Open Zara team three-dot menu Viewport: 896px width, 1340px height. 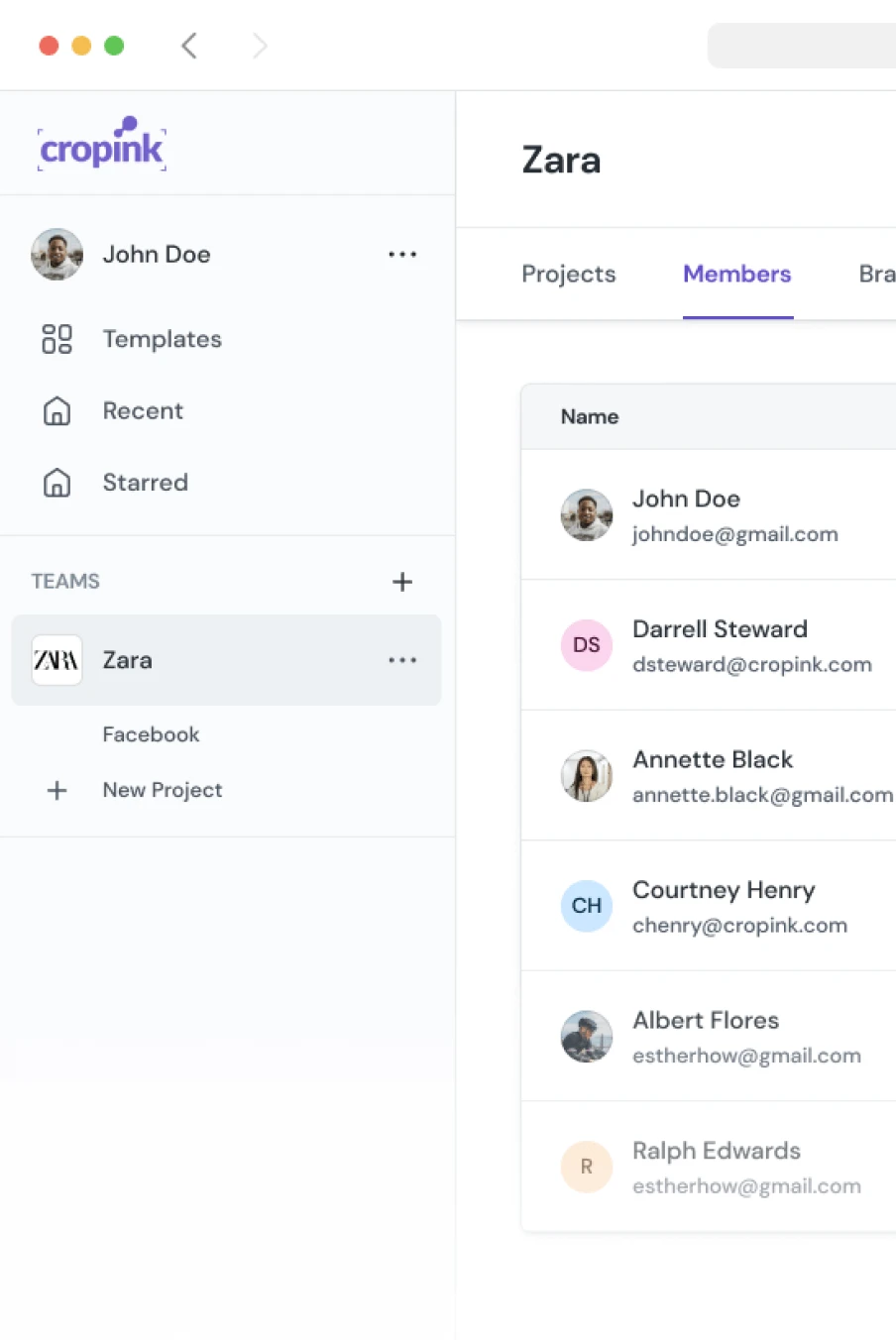click(402, 660)
